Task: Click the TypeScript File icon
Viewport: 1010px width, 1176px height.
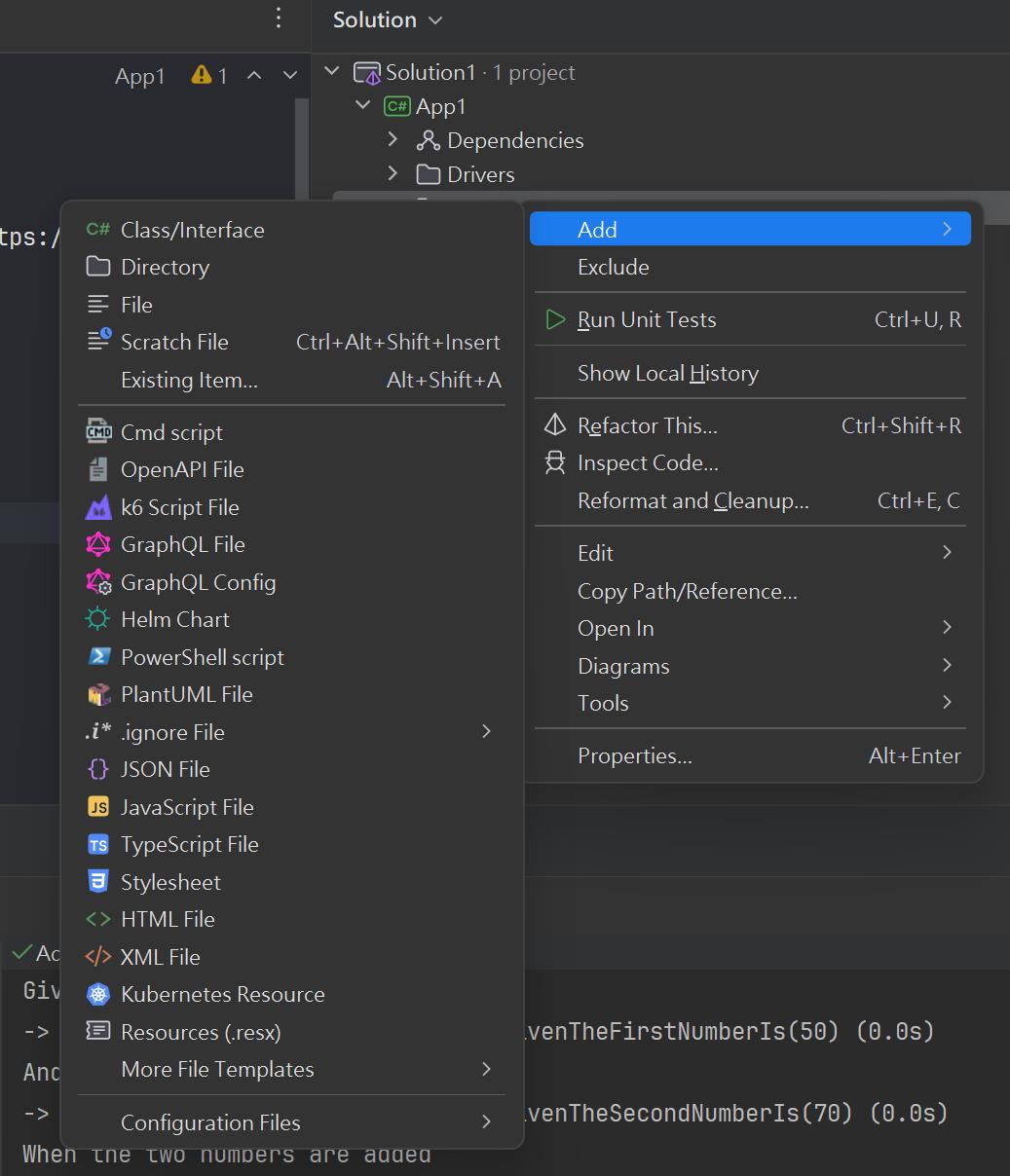Action: 98,844
